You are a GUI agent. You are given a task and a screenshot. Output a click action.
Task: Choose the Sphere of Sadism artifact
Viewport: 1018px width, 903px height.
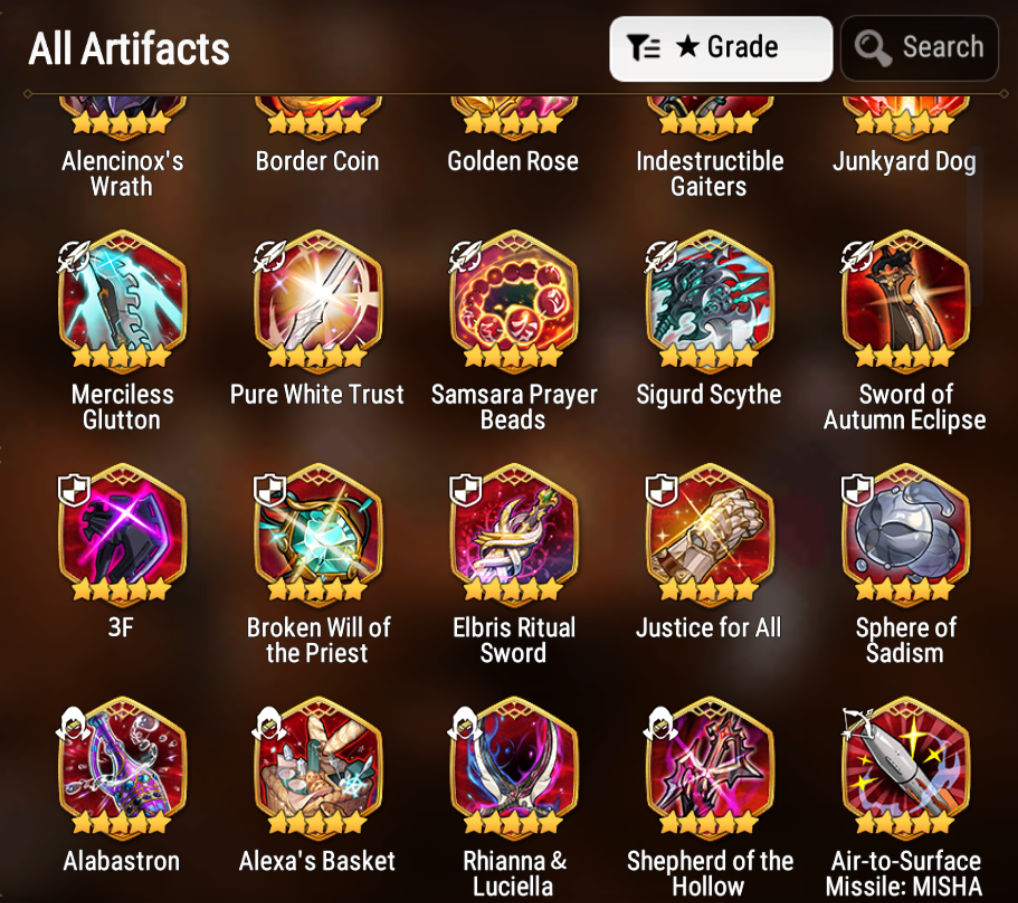pos(905,535)
